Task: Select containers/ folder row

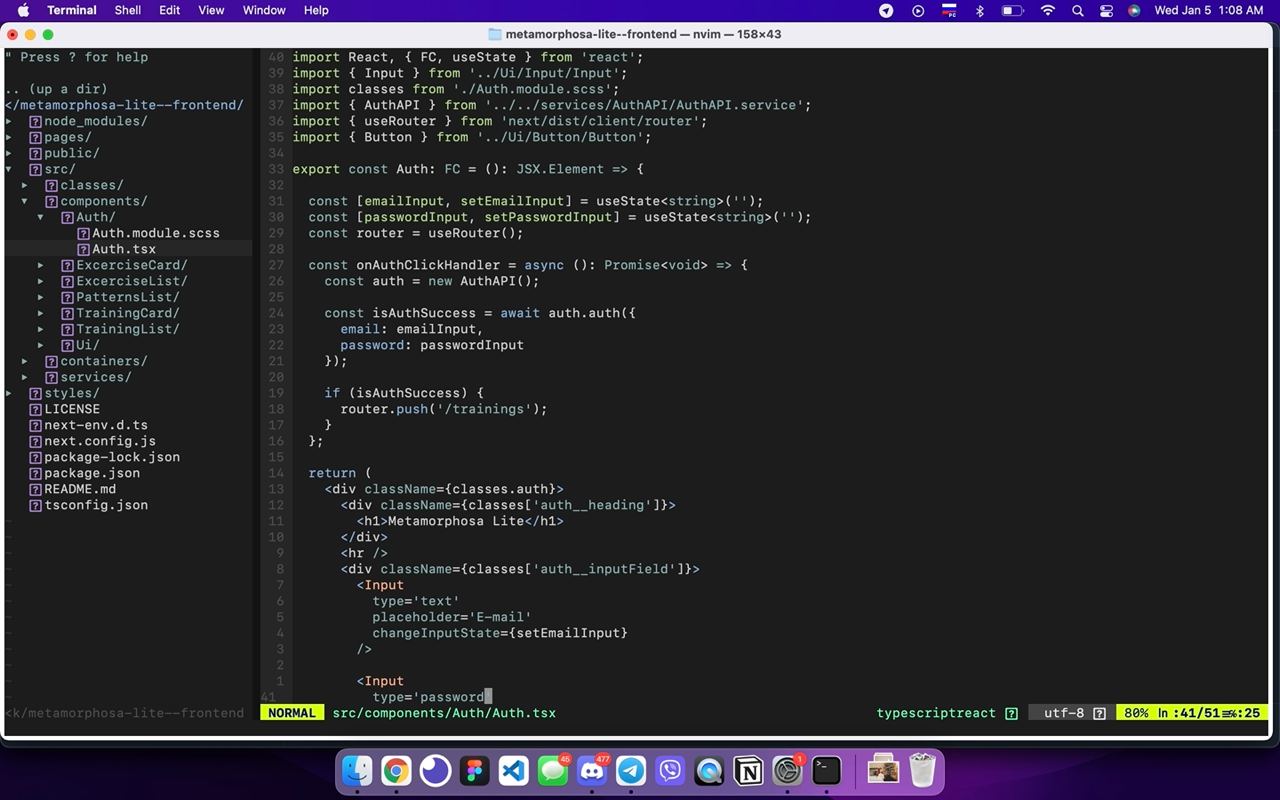Action: tap(104, 361)
